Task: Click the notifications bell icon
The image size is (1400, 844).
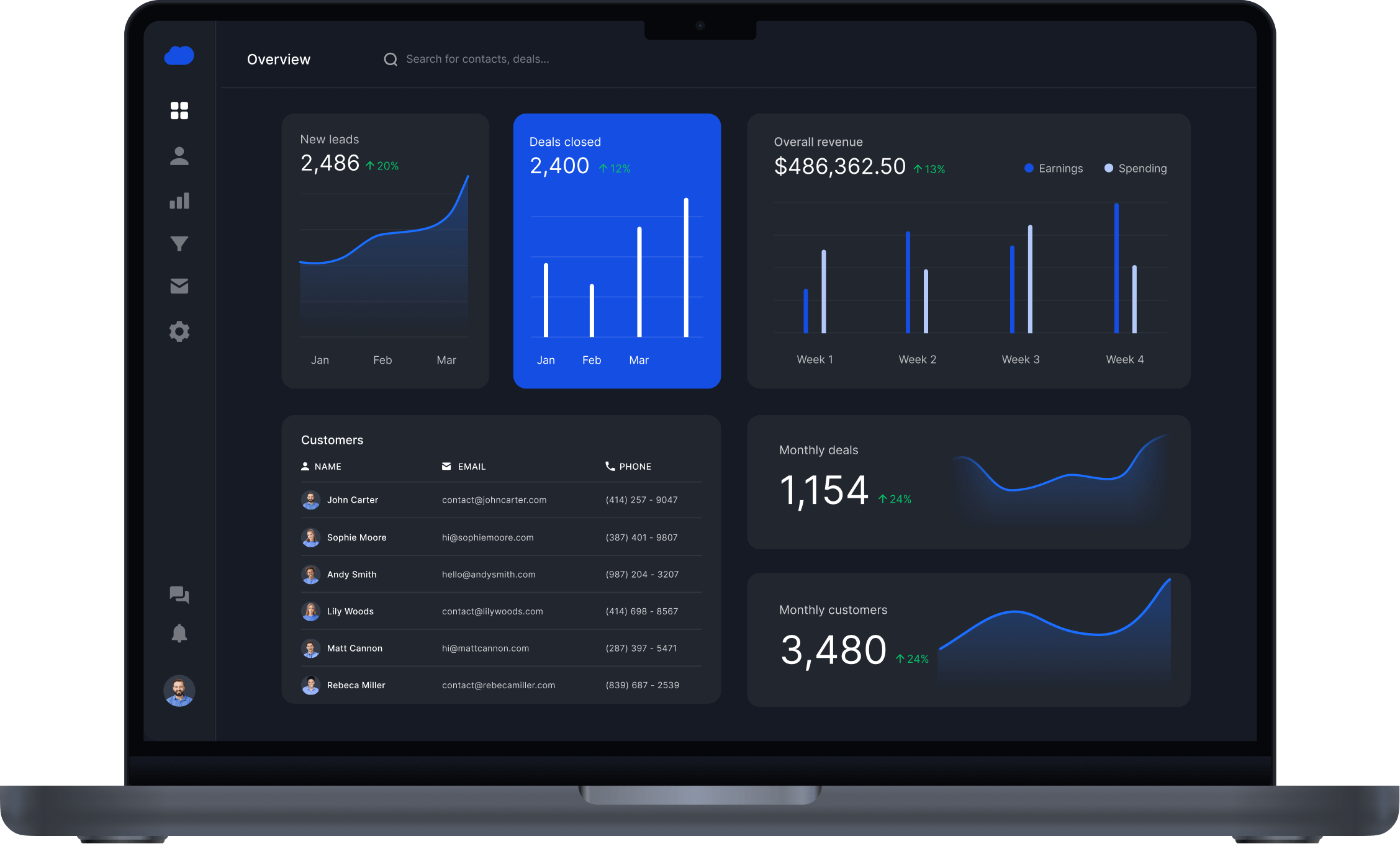Action: tap(179, 634)
